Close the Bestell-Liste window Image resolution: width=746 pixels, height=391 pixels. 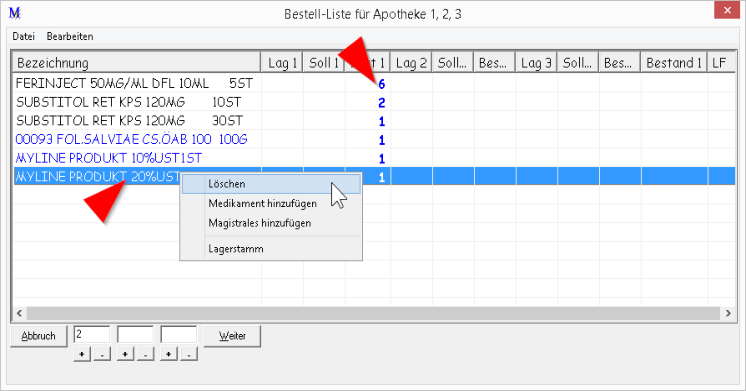[726, 10]
